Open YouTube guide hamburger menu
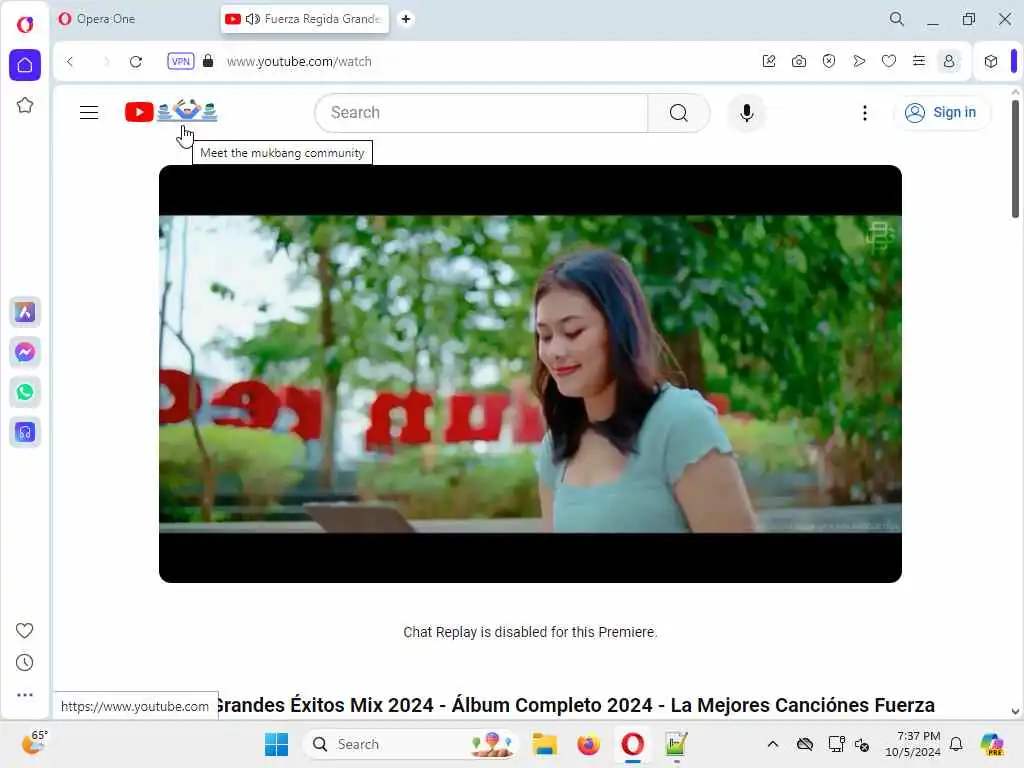 click(x=89, y=112)
